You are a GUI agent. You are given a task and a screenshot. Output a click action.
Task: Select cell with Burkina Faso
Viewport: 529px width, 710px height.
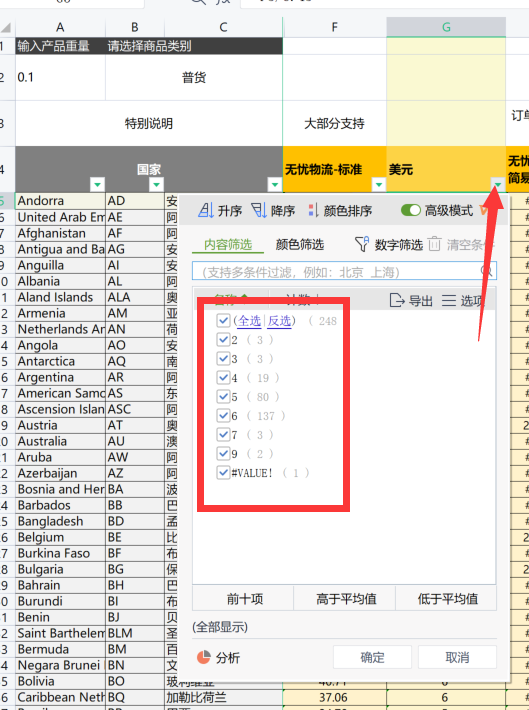coord(60,553)
